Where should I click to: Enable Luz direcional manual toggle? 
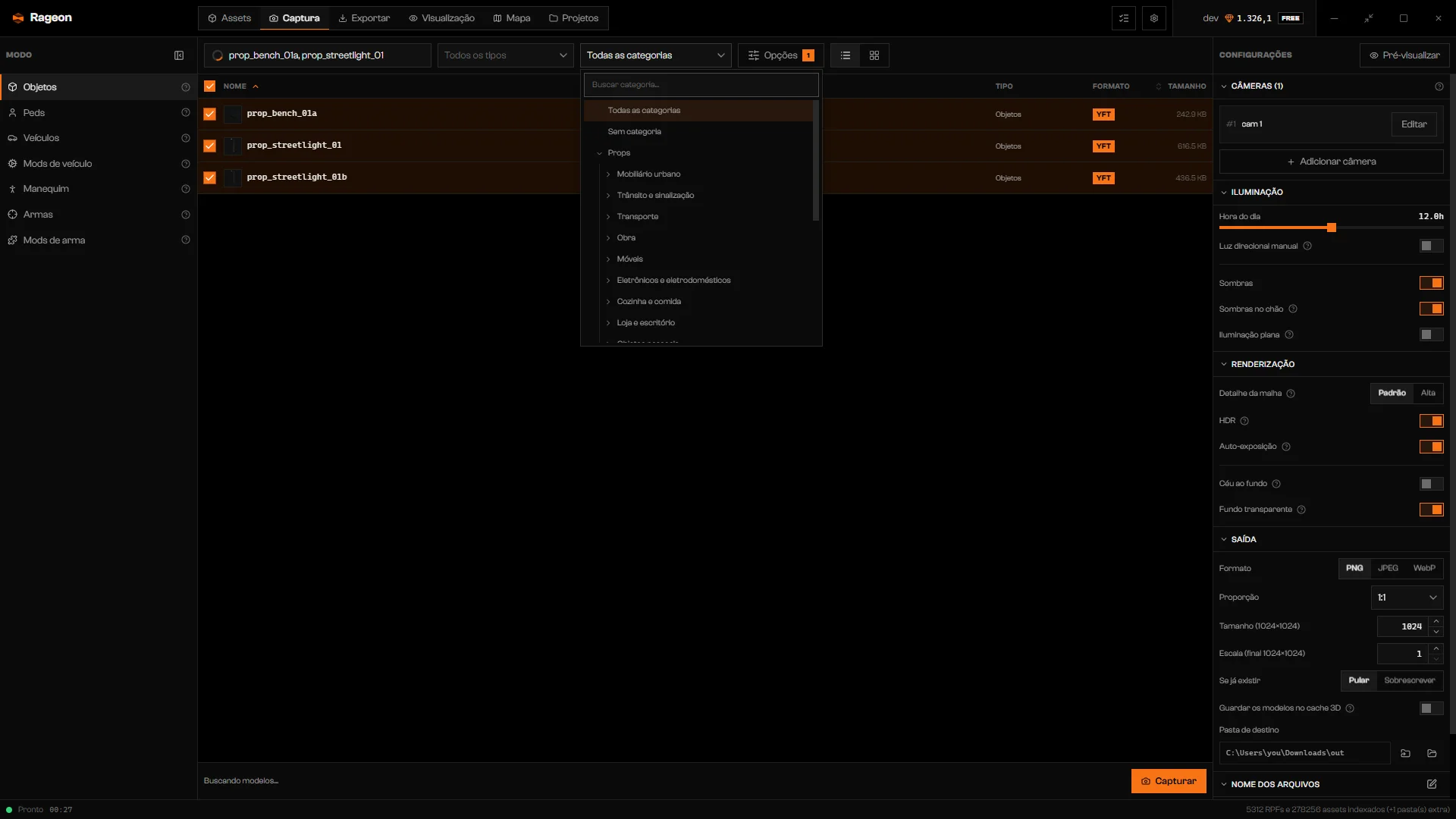[1432, 246]
